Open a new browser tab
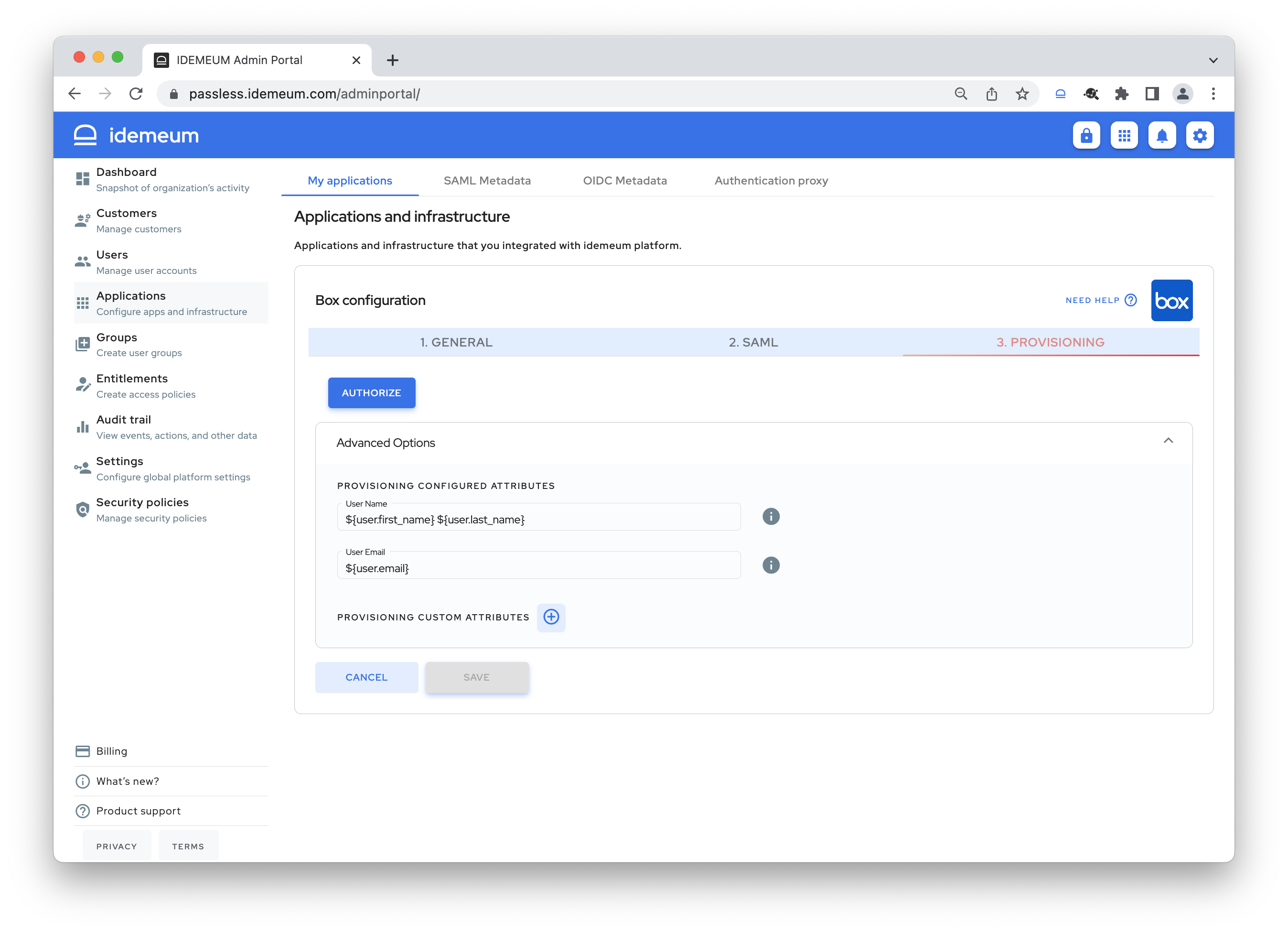The image size is (1288, 933). (x=392, y=60)
